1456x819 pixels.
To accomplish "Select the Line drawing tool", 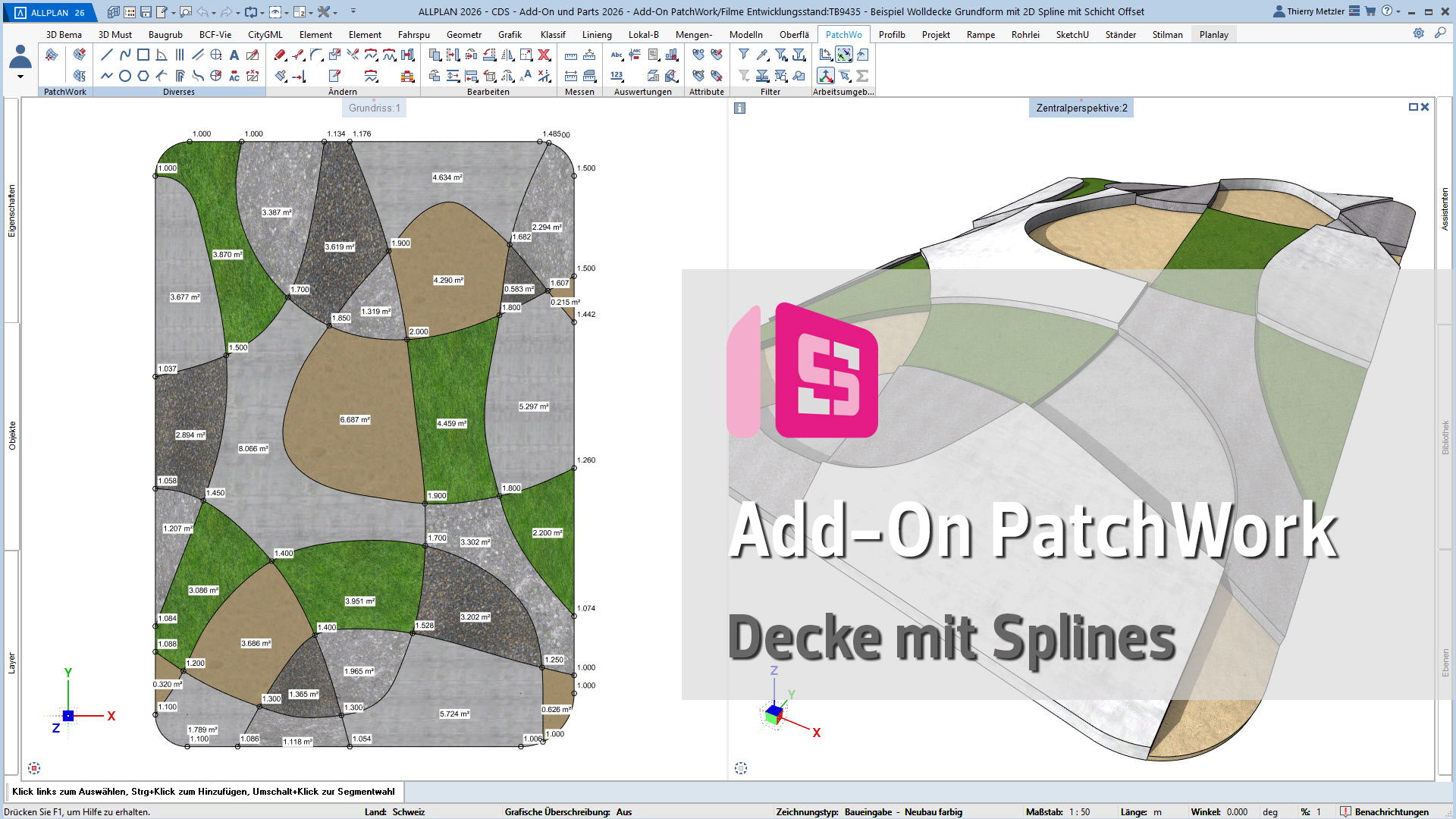I will click(107, 55).
